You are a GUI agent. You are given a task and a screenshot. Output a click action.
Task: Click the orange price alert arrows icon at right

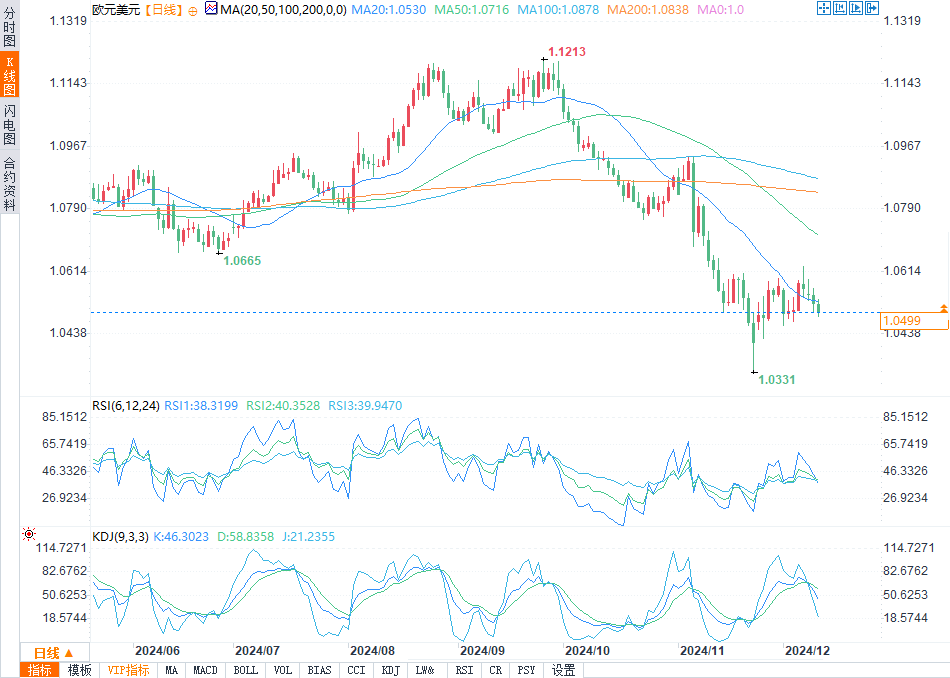pos(943,306)
